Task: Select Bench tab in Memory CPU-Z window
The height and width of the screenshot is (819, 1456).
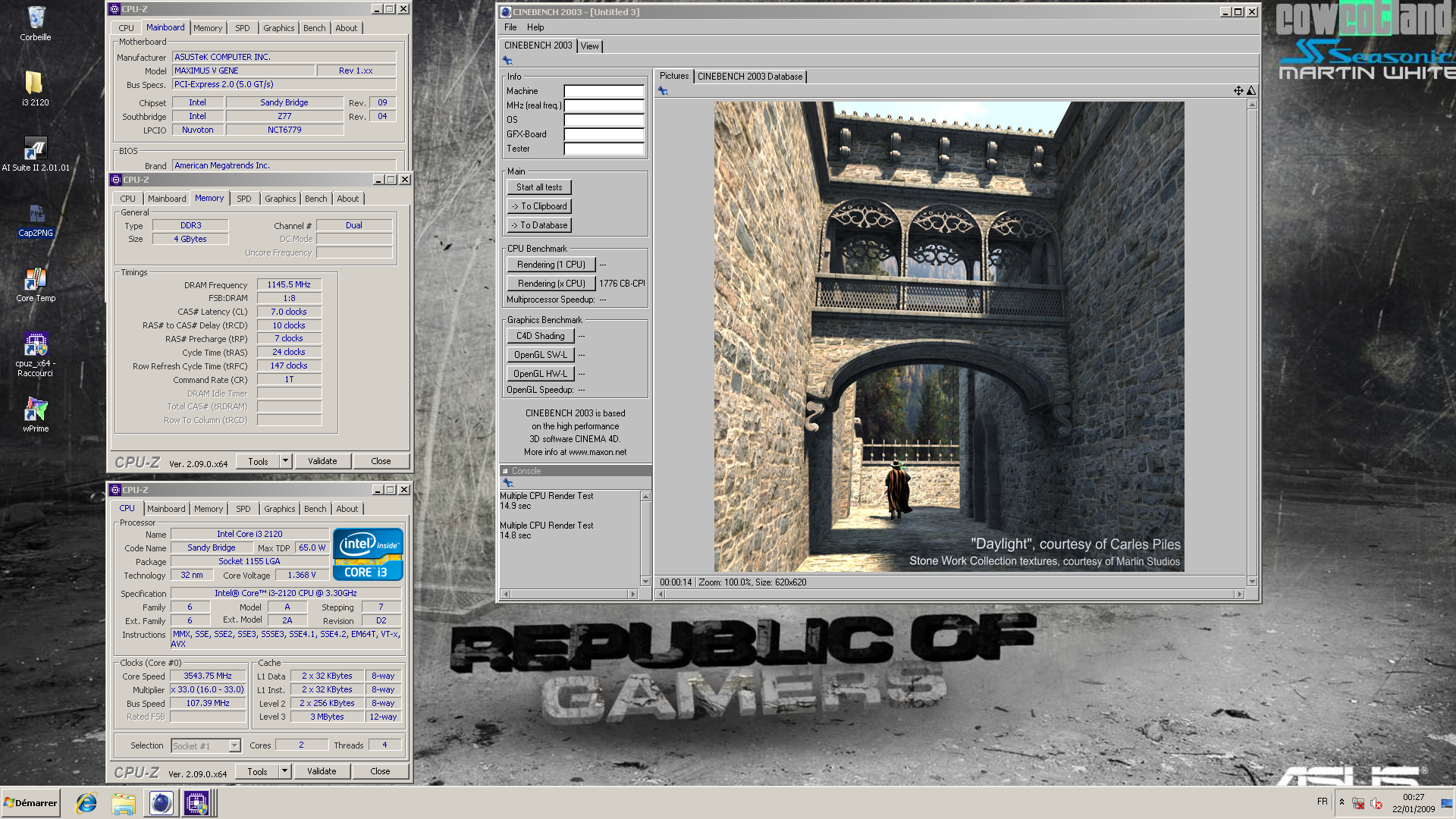Action: coord(316,199)
